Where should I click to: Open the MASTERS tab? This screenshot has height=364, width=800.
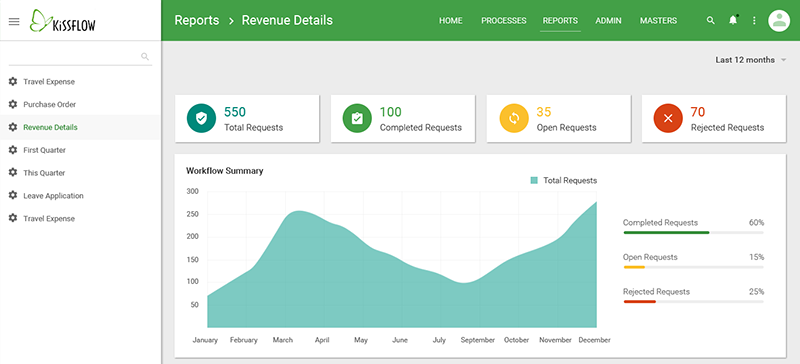[x=658, y=21]
